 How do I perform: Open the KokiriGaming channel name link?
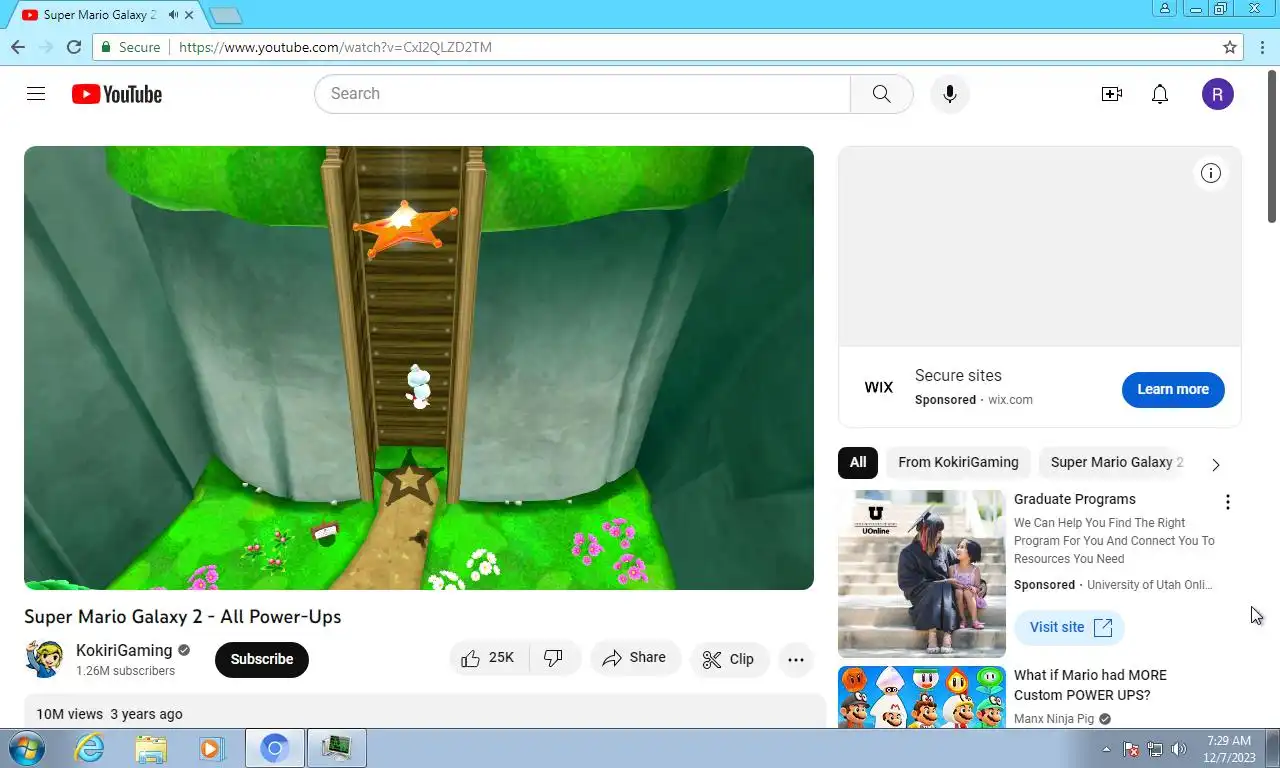click(x=124, y=650)
